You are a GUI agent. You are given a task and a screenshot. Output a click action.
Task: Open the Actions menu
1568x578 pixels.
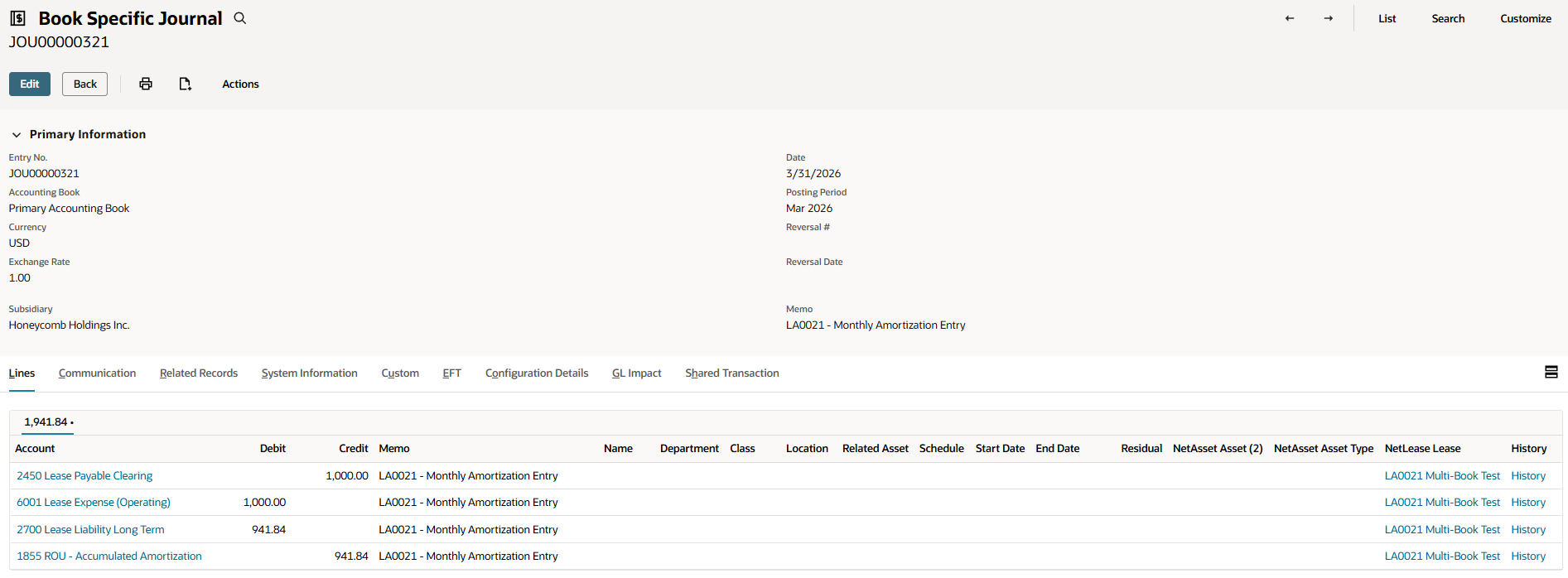pyautogui.click(x=240, y=84)
